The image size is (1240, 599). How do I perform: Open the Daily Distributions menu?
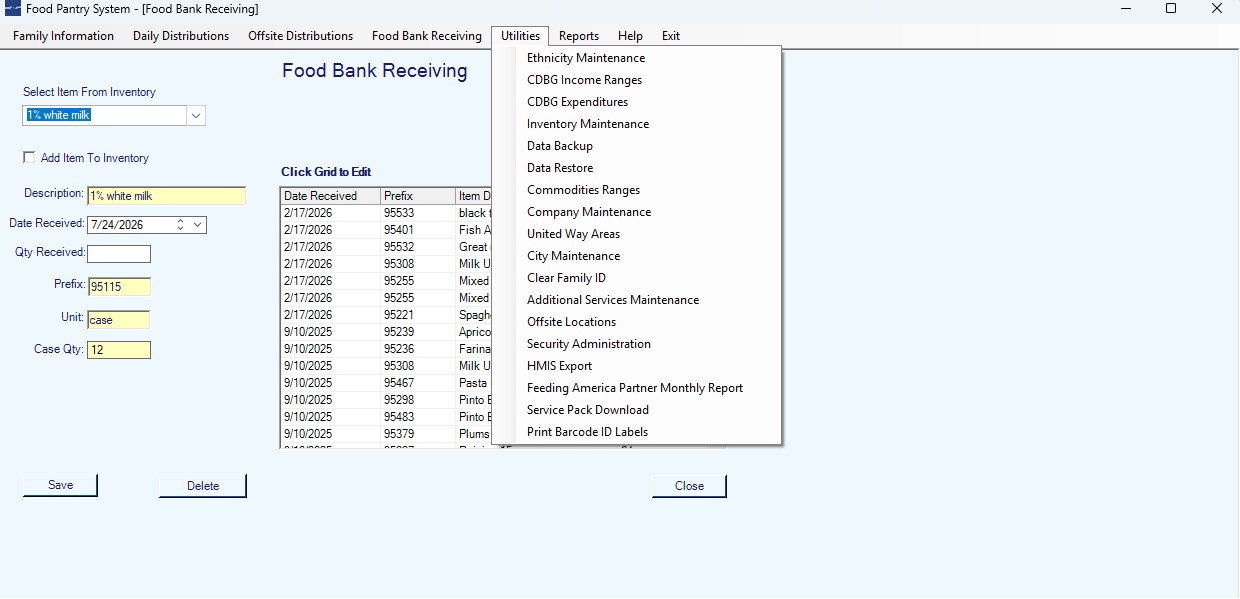pos(181,36)
